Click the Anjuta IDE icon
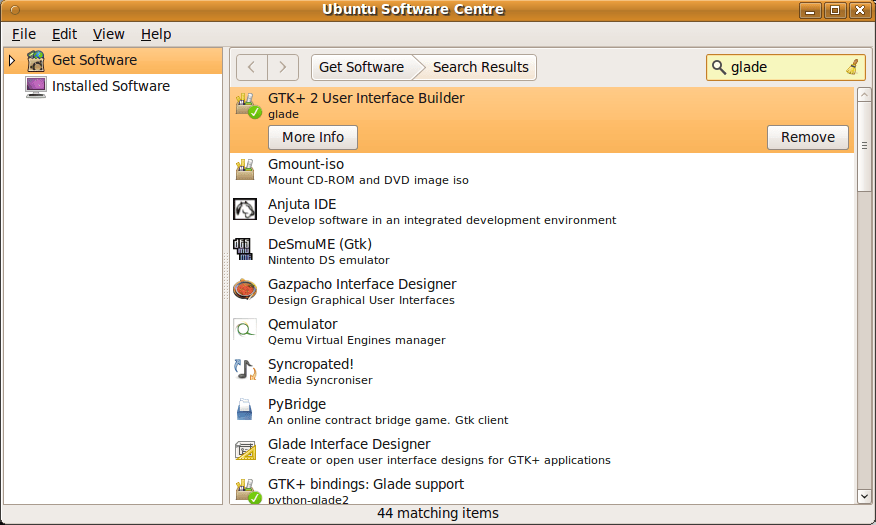 [x=245, y=209]
